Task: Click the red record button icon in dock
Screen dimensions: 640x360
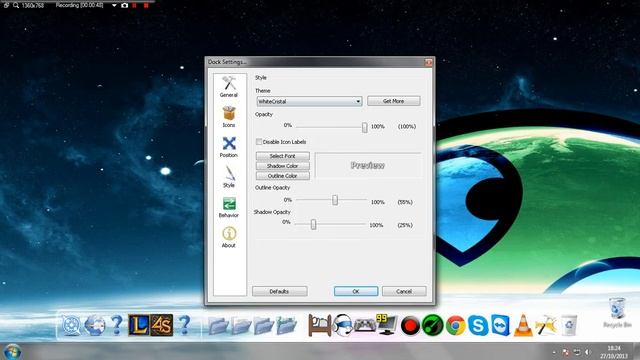Action: coord(410,326)
